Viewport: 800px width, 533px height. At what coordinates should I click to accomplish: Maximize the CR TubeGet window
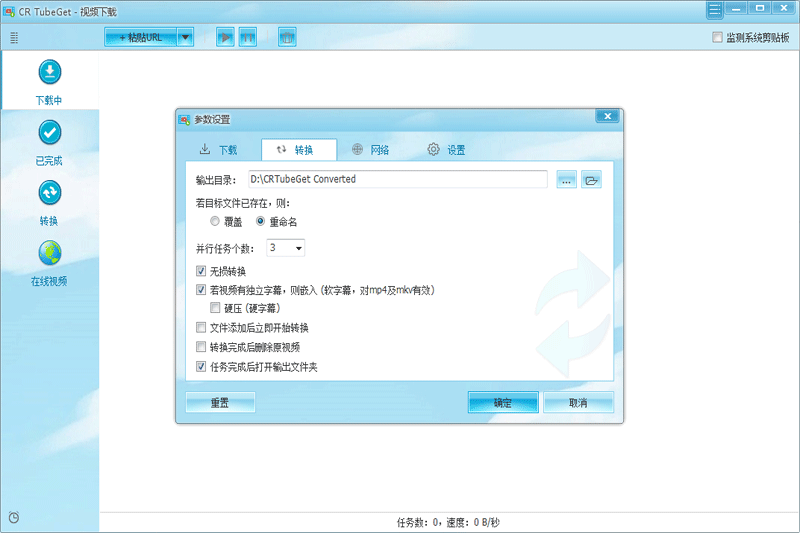pyautogui.click(x=760, y=8)
